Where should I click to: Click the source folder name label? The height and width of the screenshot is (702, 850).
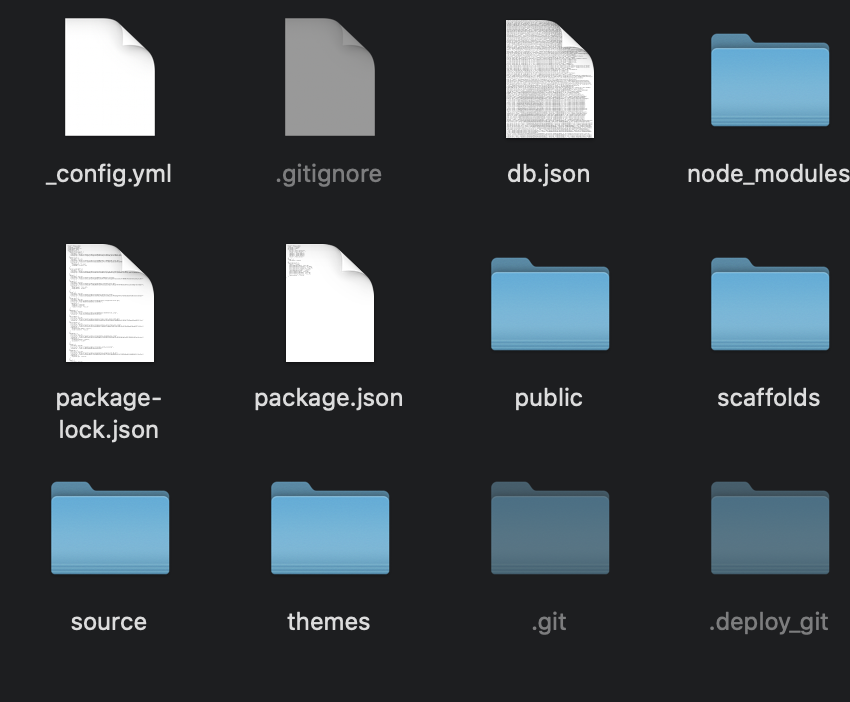(x=109, y=622)
